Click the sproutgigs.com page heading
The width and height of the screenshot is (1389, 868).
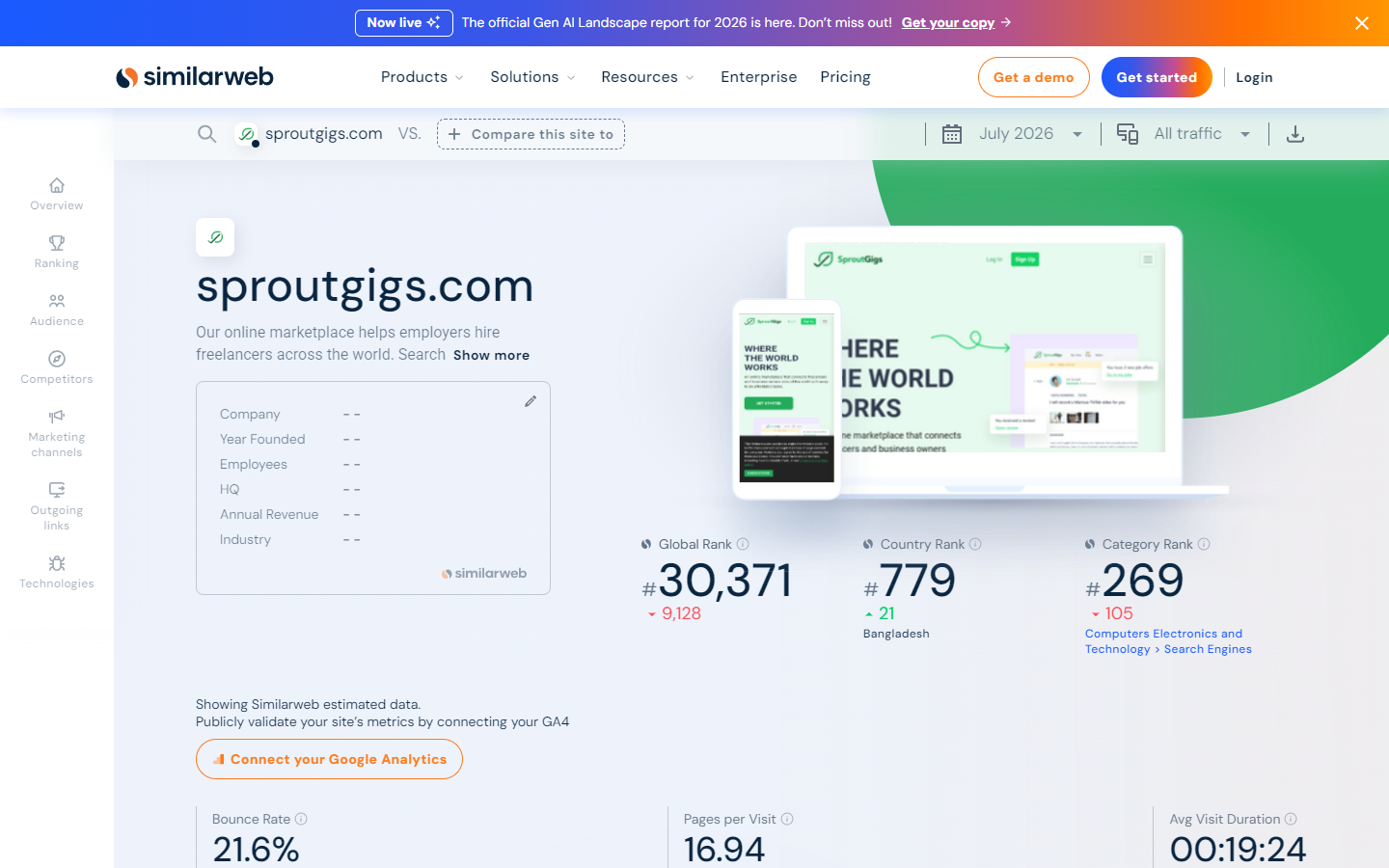[365, 286]
